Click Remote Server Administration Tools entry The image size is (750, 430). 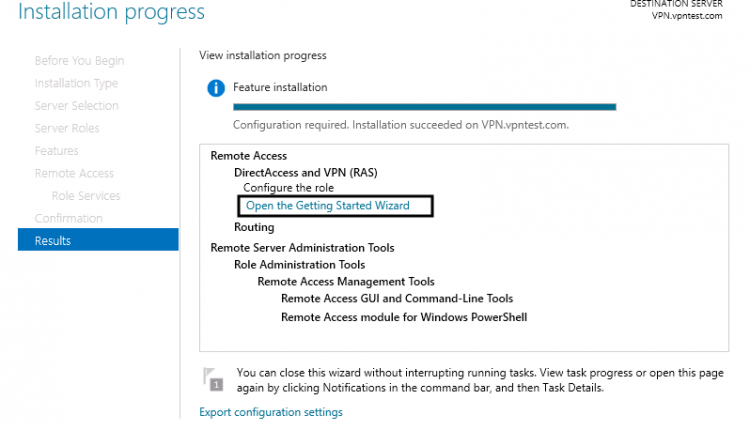(x=302, y=248)
